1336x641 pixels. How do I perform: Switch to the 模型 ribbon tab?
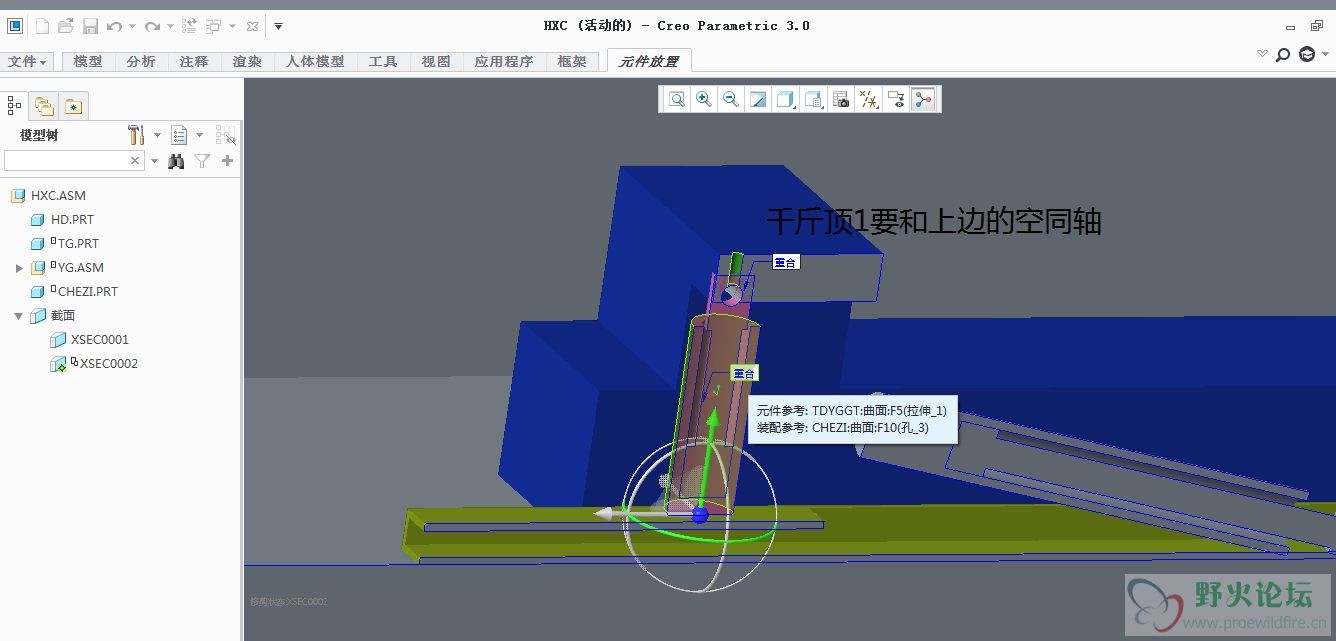88,61
